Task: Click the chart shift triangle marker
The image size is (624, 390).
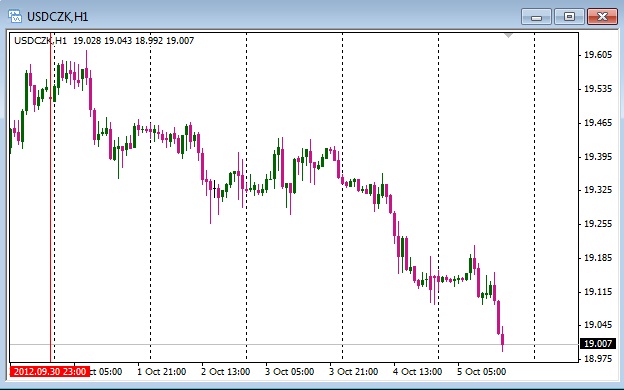Action: click(x=508, y=36)
